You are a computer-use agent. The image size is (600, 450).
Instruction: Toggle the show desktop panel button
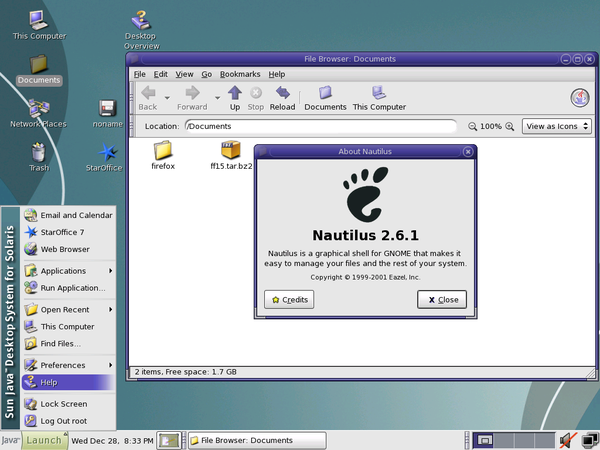click(169, 440)
